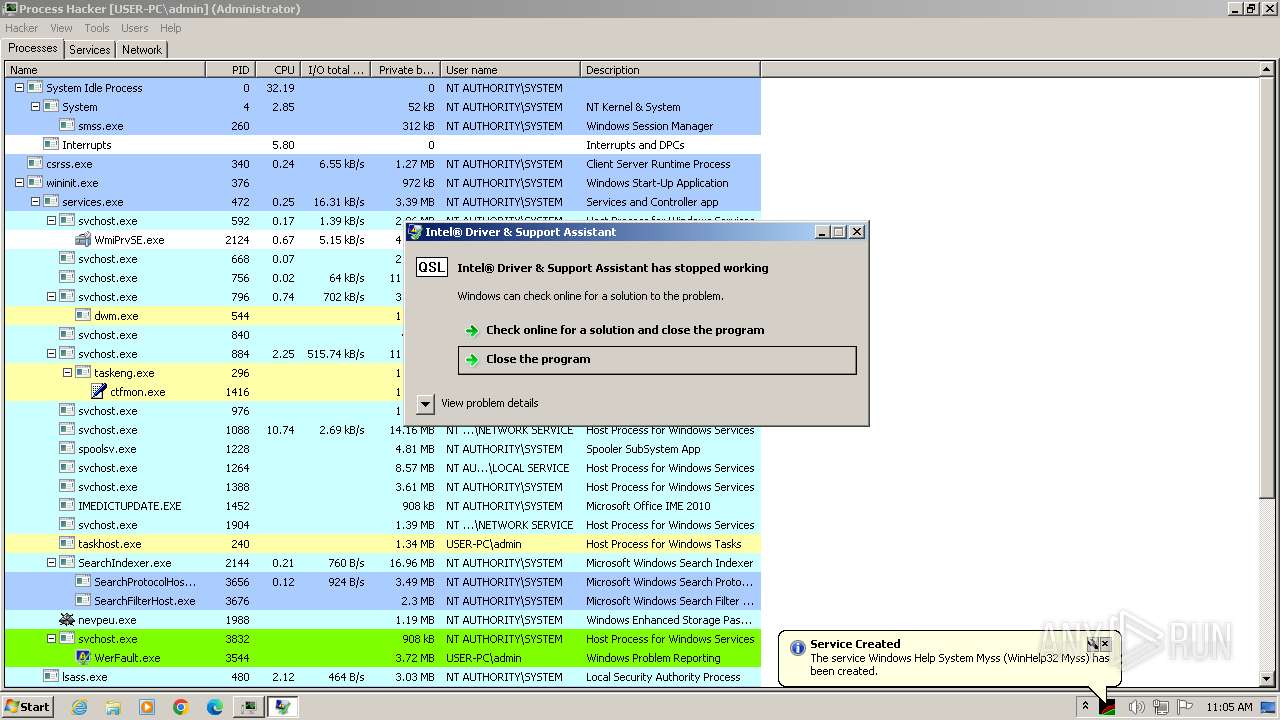Select the csrss.exe process icon

[x=35, y=164]
